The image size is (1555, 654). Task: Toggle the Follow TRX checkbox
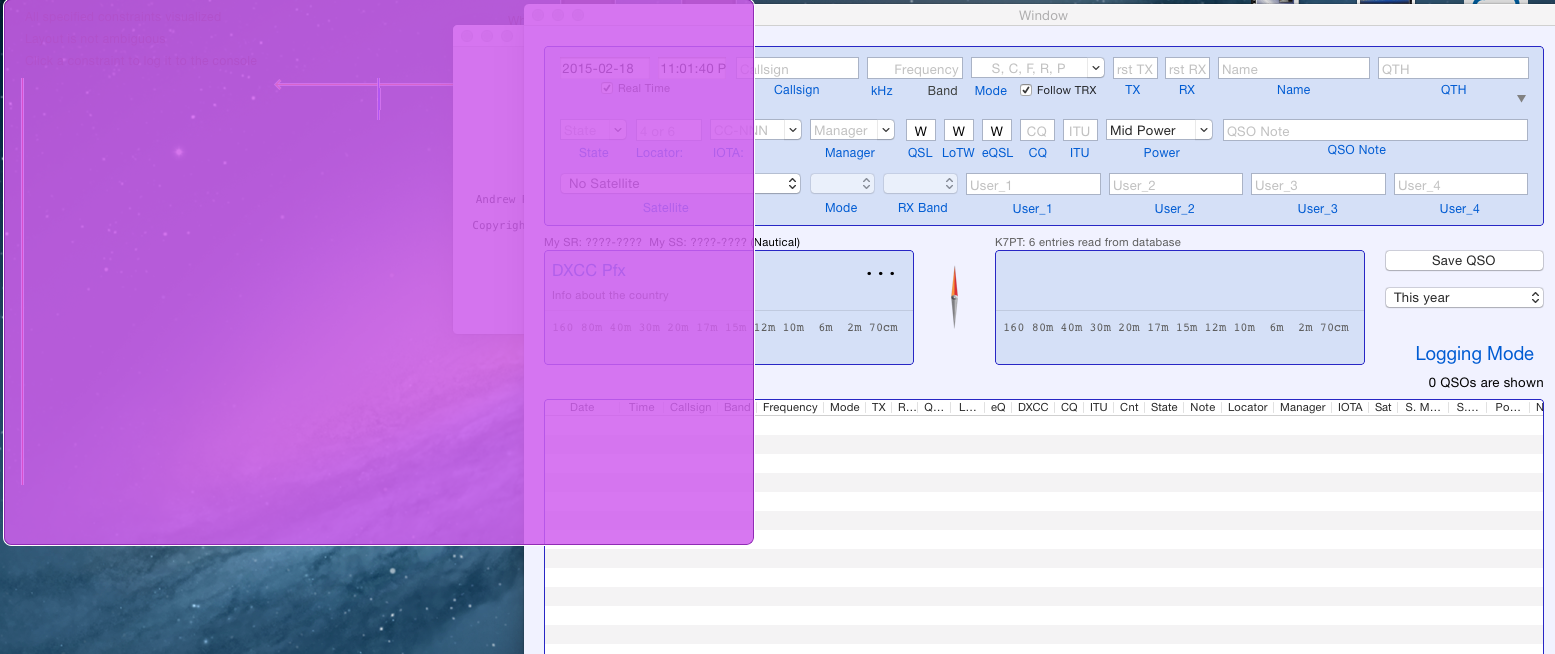pos(1026,90)
